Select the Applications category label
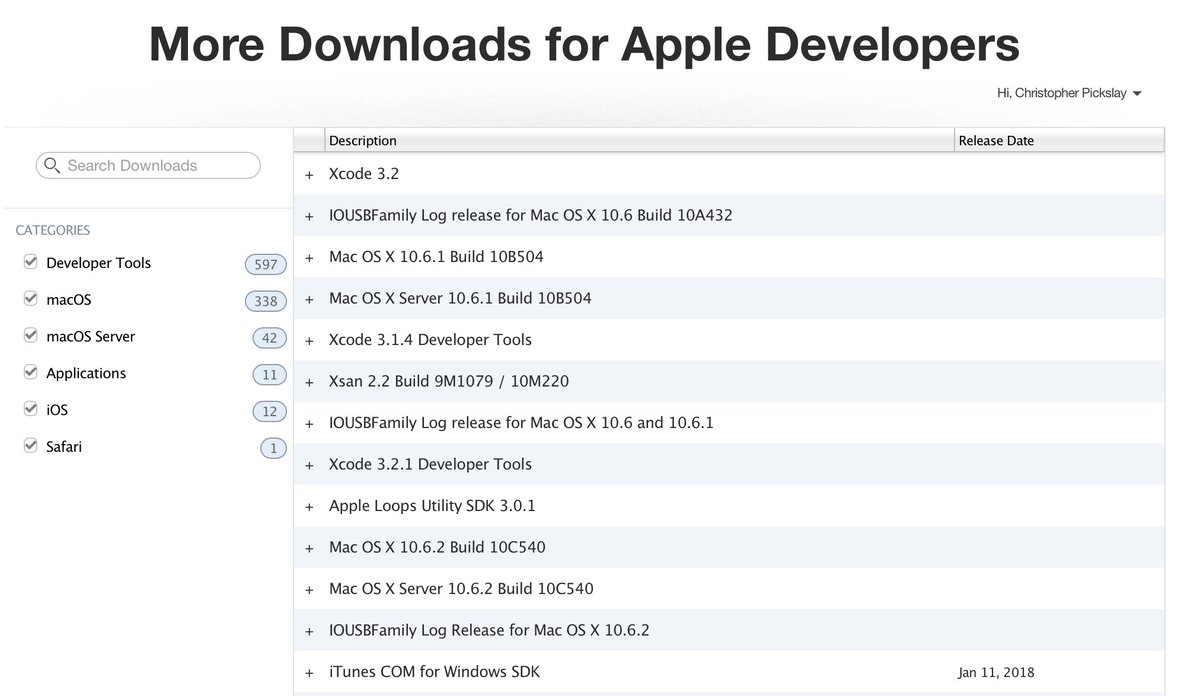The height and width of the screenshot is (696, 1200). point(86,373)
